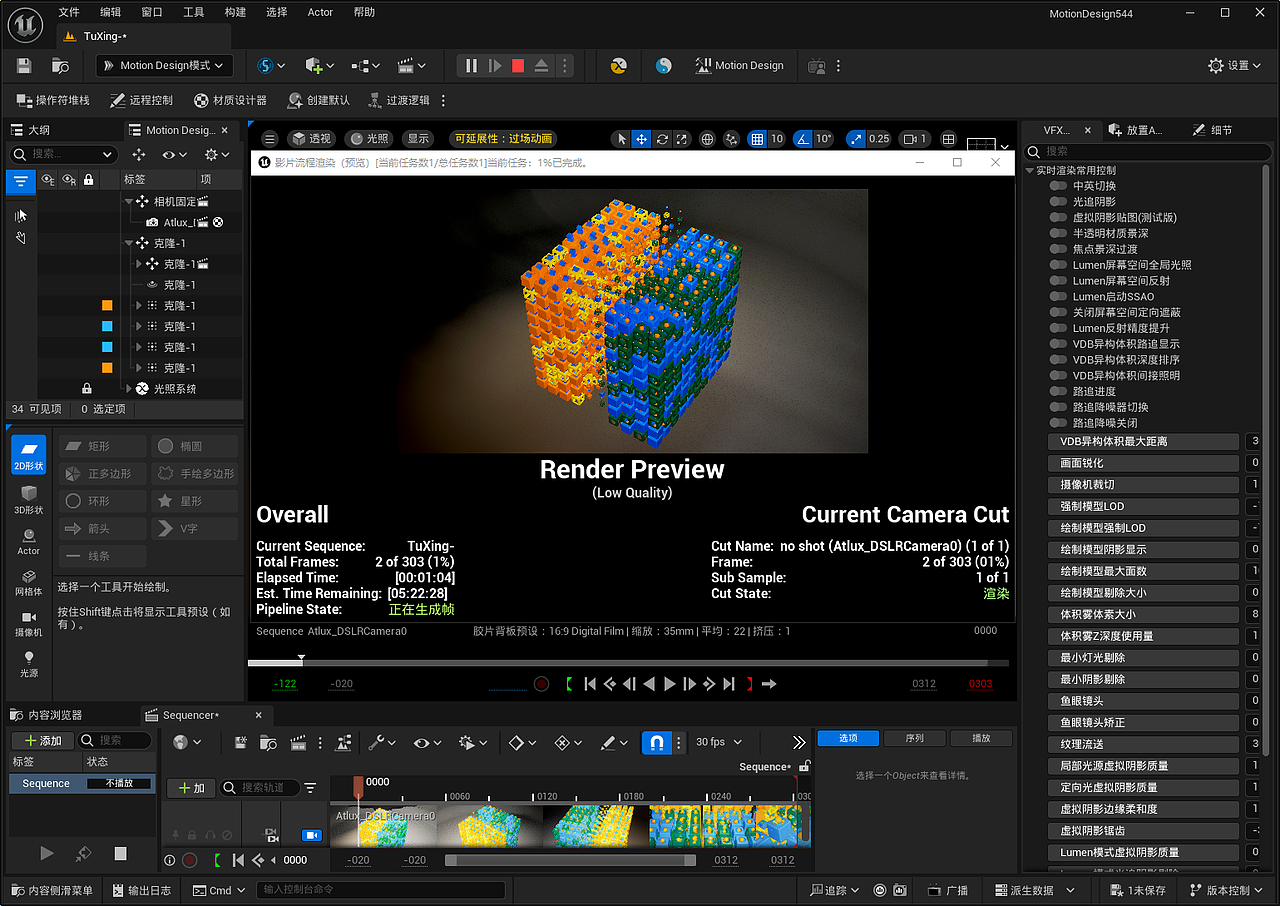Pick the 椭圆 ellipse shape tool

[195, 446]
